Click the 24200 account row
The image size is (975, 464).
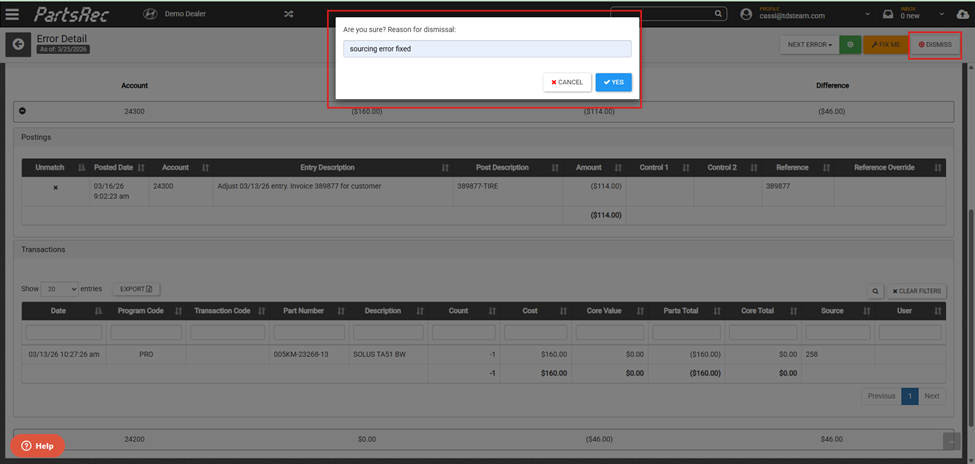coord(483,438)
